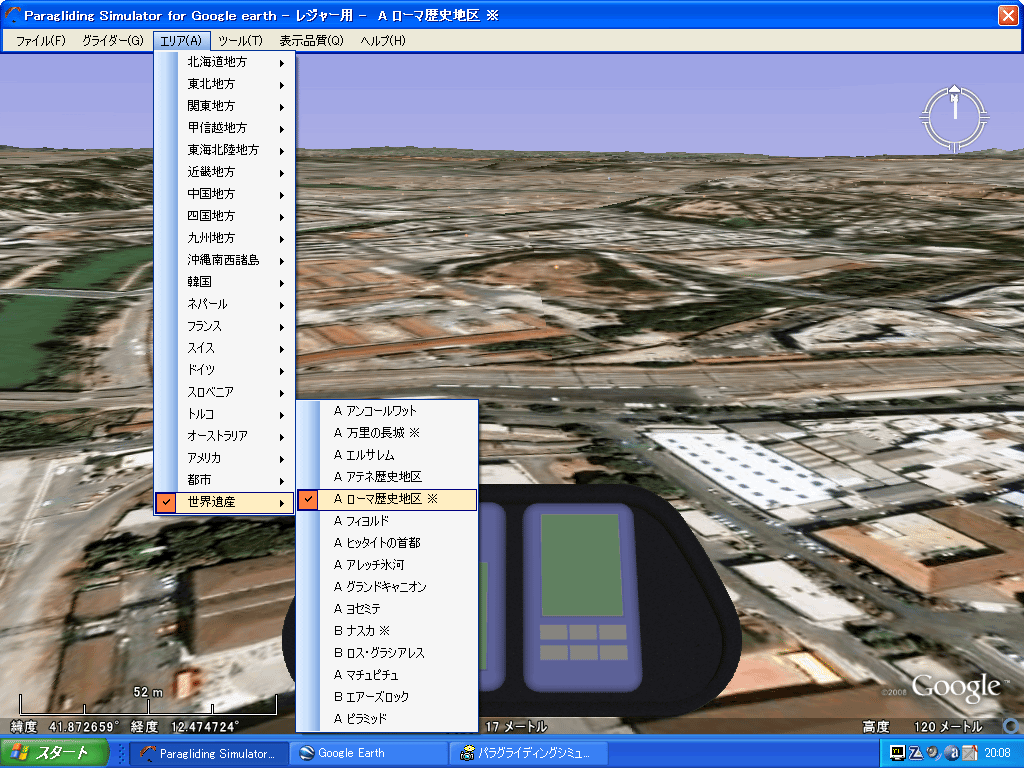1024x768 pixels.
Task: Select area A ピラミッド
Action: (x=387, y=719)
